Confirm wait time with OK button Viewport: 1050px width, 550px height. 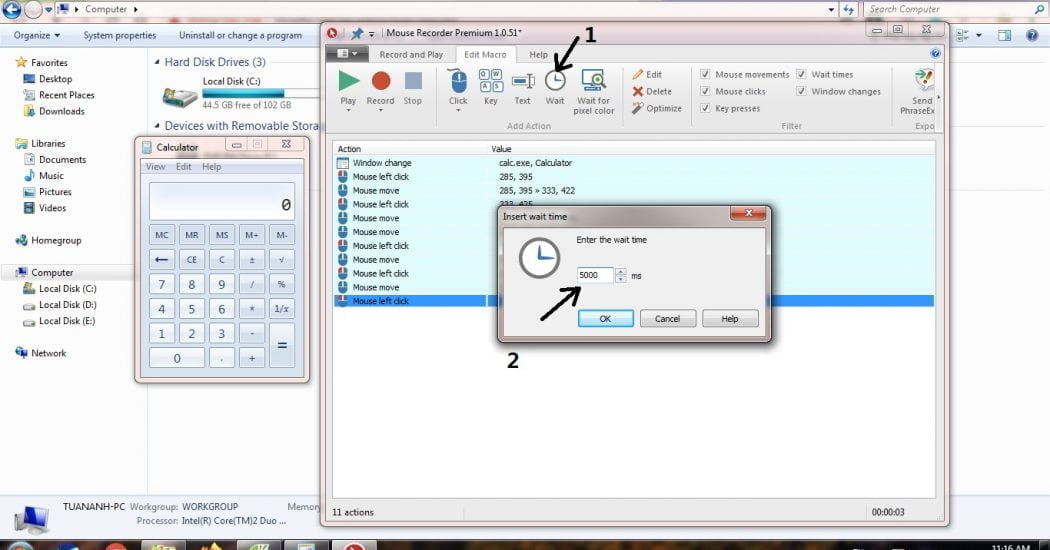point(605,319)
